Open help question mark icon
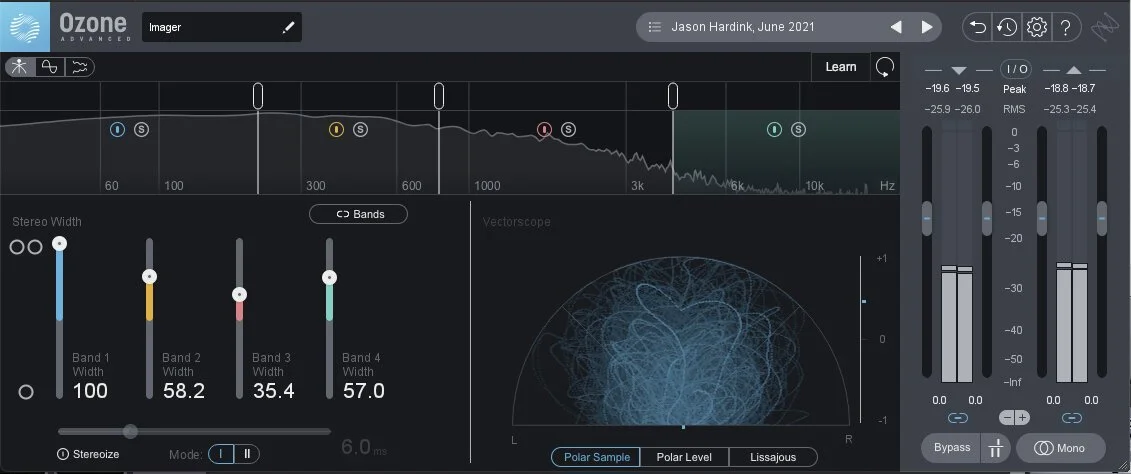Image resolution: width=1131 pixels, height=474 pixels. 1065,27
